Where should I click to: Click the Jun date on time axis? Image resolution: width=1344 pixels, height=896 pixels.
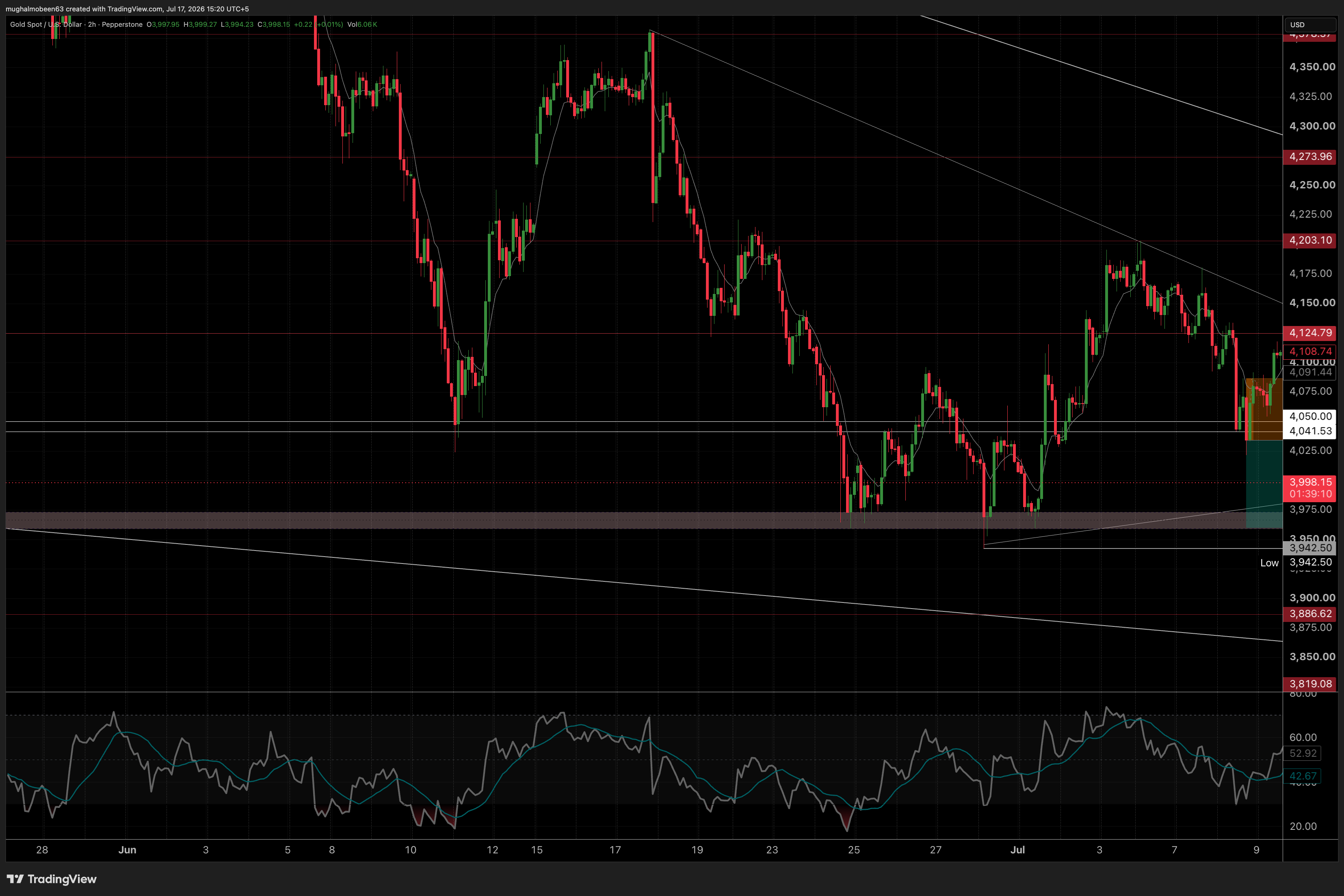pyautogui.click(x=127, y=850)
